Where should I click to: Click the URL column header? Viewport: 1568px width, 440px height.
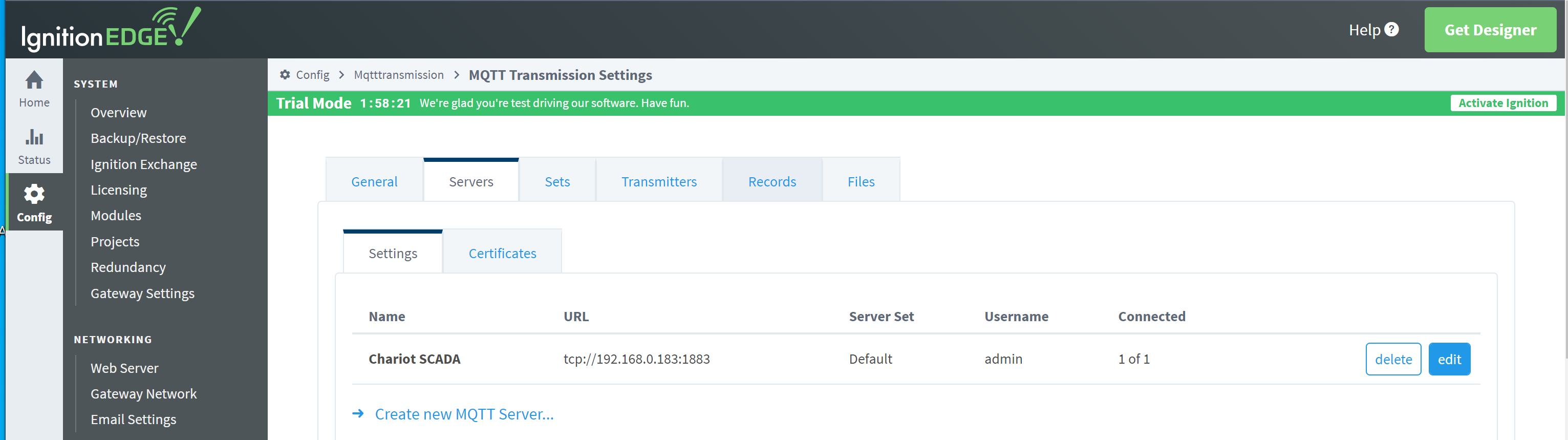tap(576, 316)
